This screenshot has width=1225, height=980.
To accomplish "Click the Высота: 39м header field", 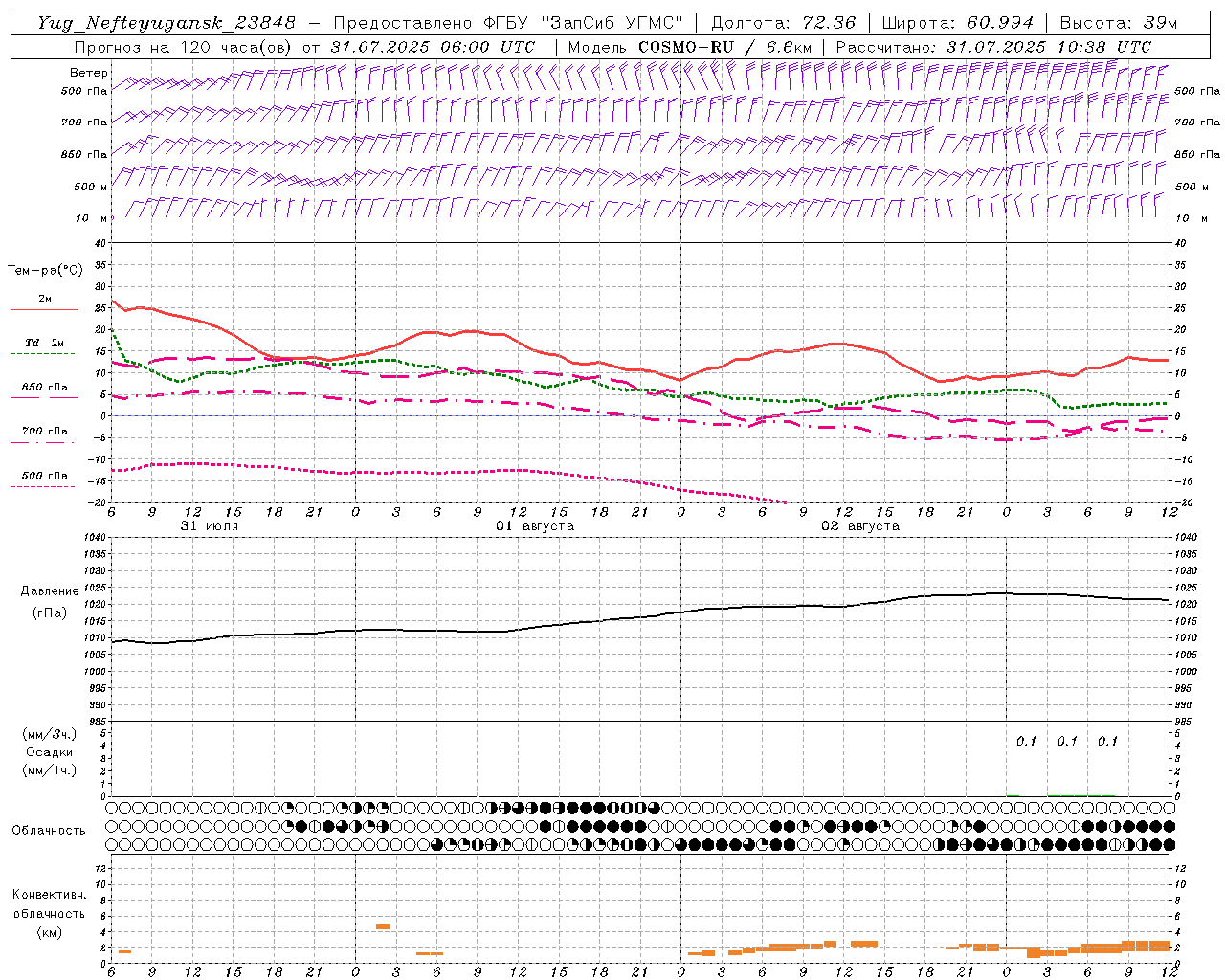I will point(1119,23).
